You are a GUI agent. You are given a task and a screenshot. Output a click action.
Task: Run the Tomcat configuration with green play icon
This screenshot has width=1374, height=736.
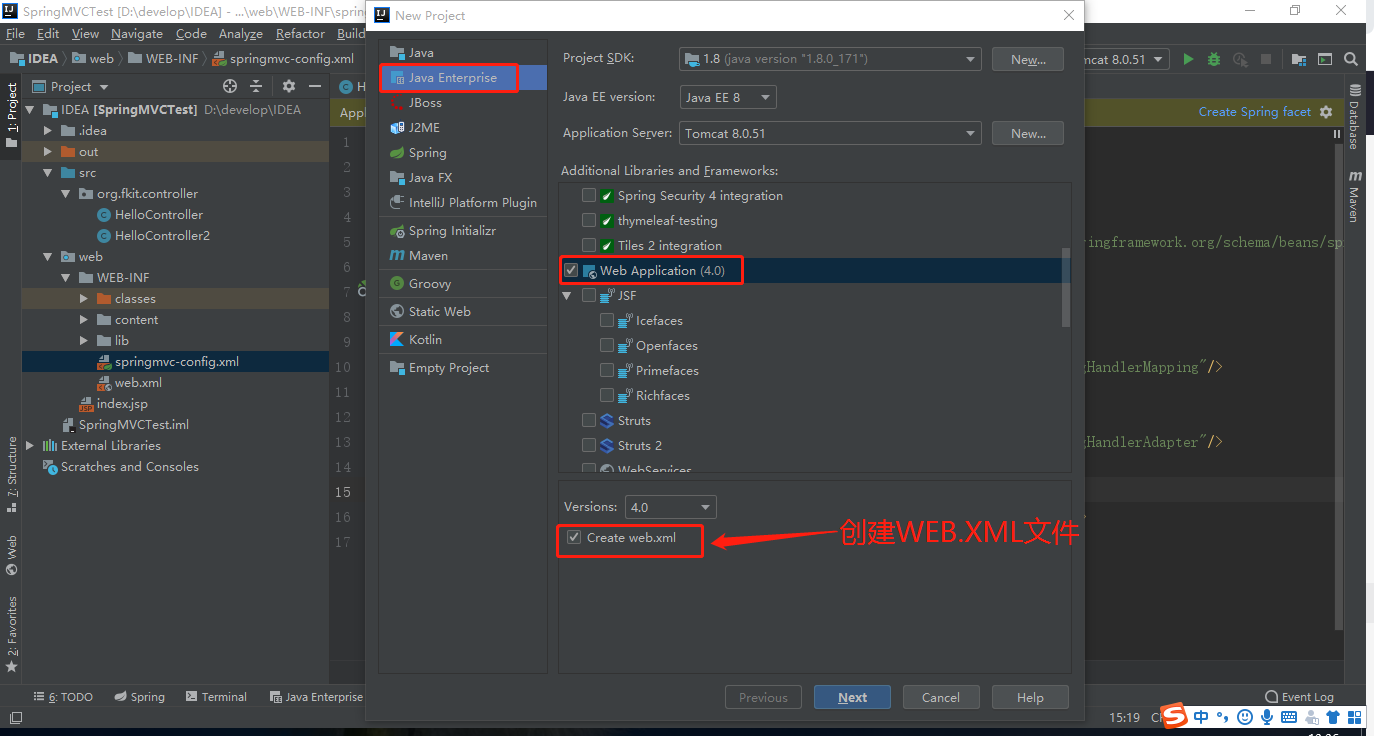tap(1188, 59)
